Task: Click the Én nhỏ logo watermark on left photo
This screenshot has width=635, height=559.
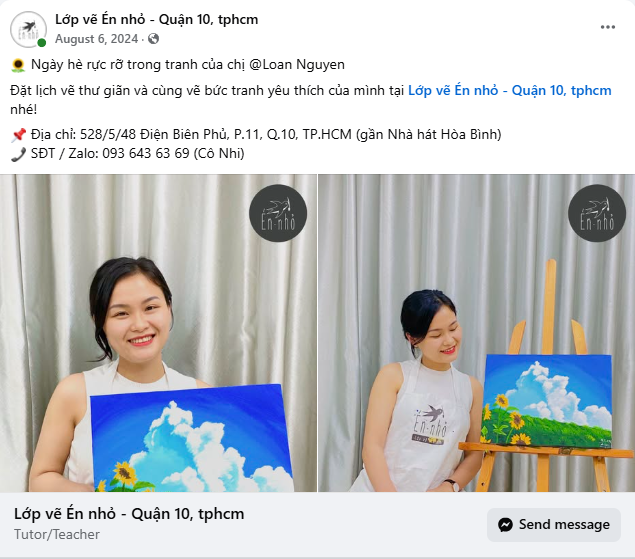Action: (x=278, y=213)
